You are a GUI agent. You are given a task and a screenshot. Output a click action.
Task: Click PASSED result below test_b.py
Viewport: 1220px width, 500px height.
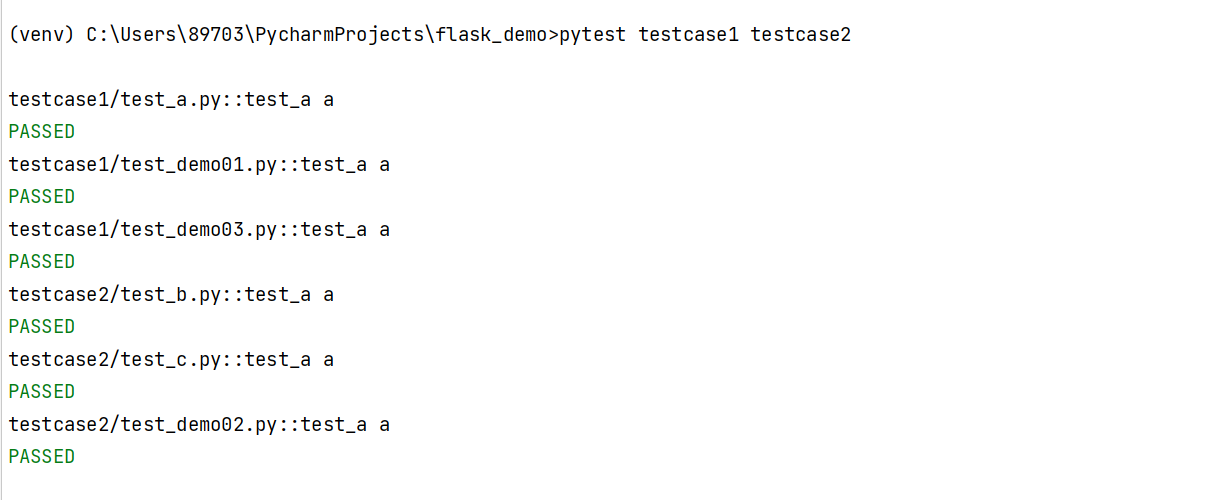click(42, 326)
